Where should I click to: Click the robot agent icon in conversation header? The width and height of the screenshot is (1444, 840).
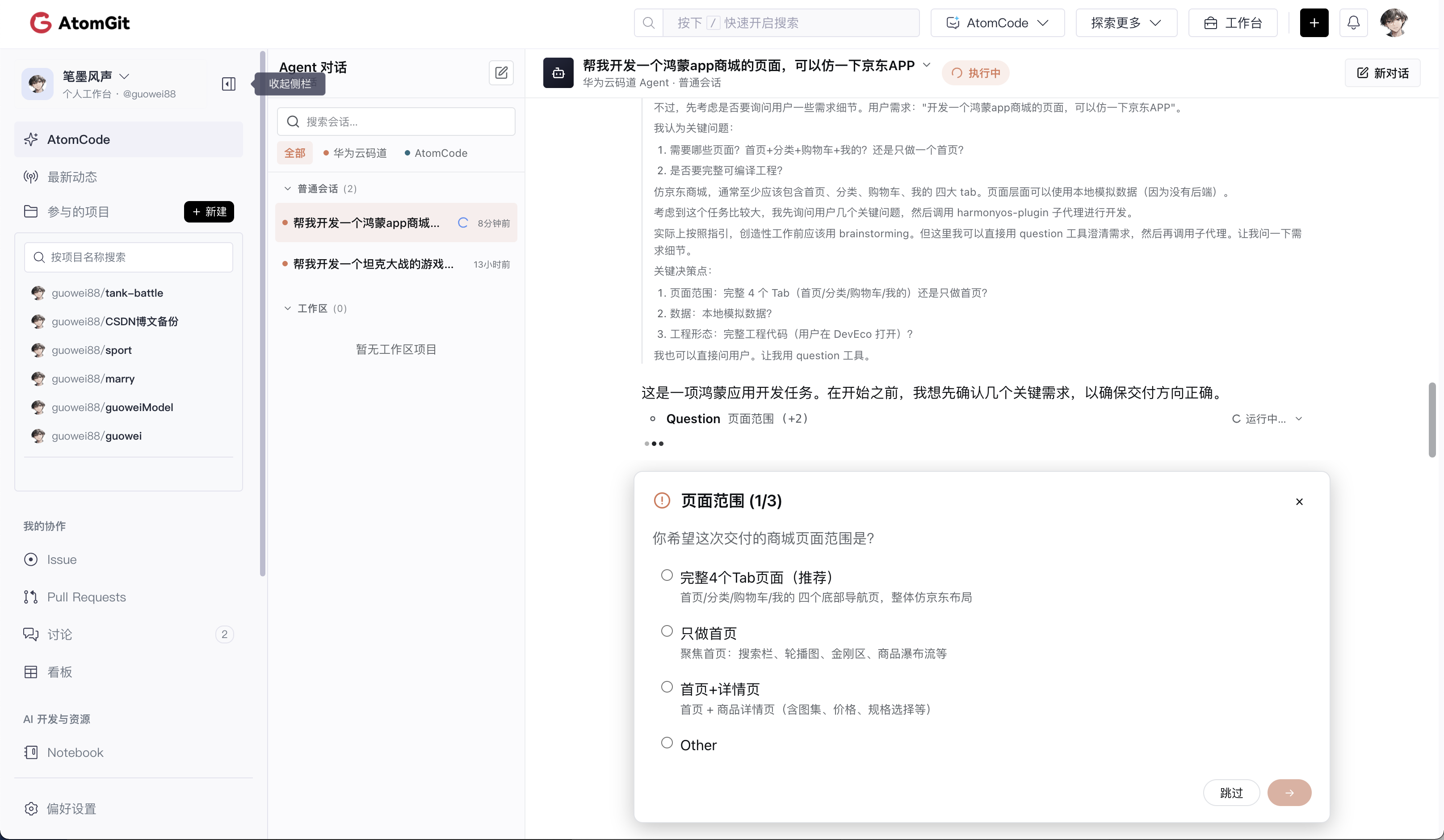[x=558, y=73]
